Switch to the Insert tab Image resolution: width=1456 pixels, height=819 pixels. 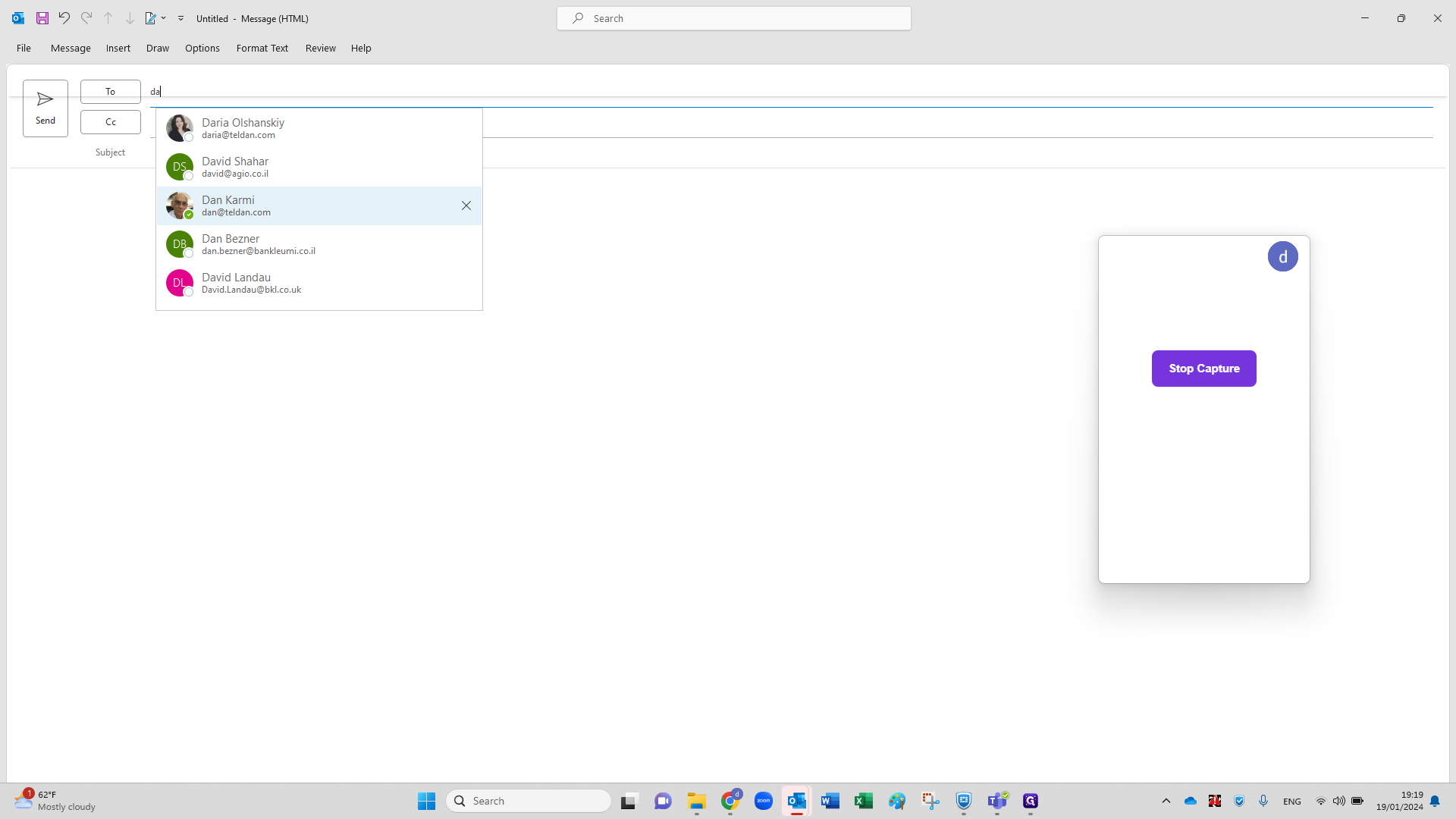[x=118, y=48]
